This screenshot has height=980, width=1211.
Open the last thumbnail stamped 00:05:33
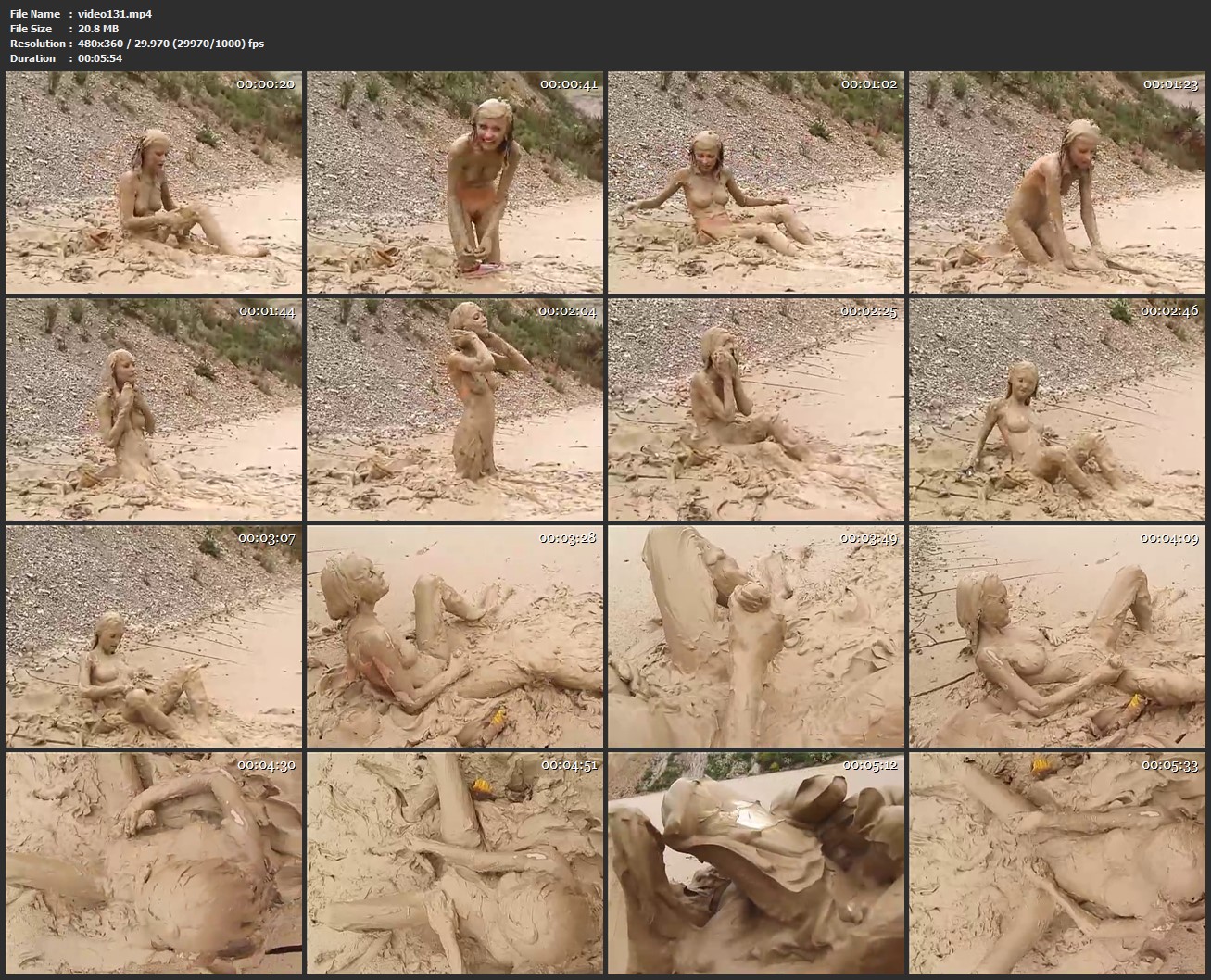[x=1057, y=863]
